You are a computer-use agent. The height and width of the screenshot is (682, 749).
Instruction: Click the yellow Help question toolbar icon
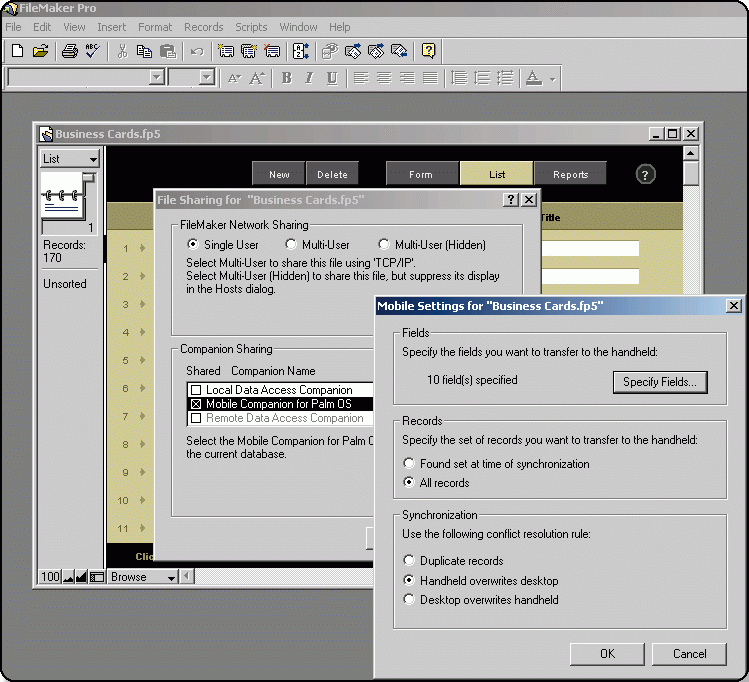pyautogui.click(x=428, y=51)
